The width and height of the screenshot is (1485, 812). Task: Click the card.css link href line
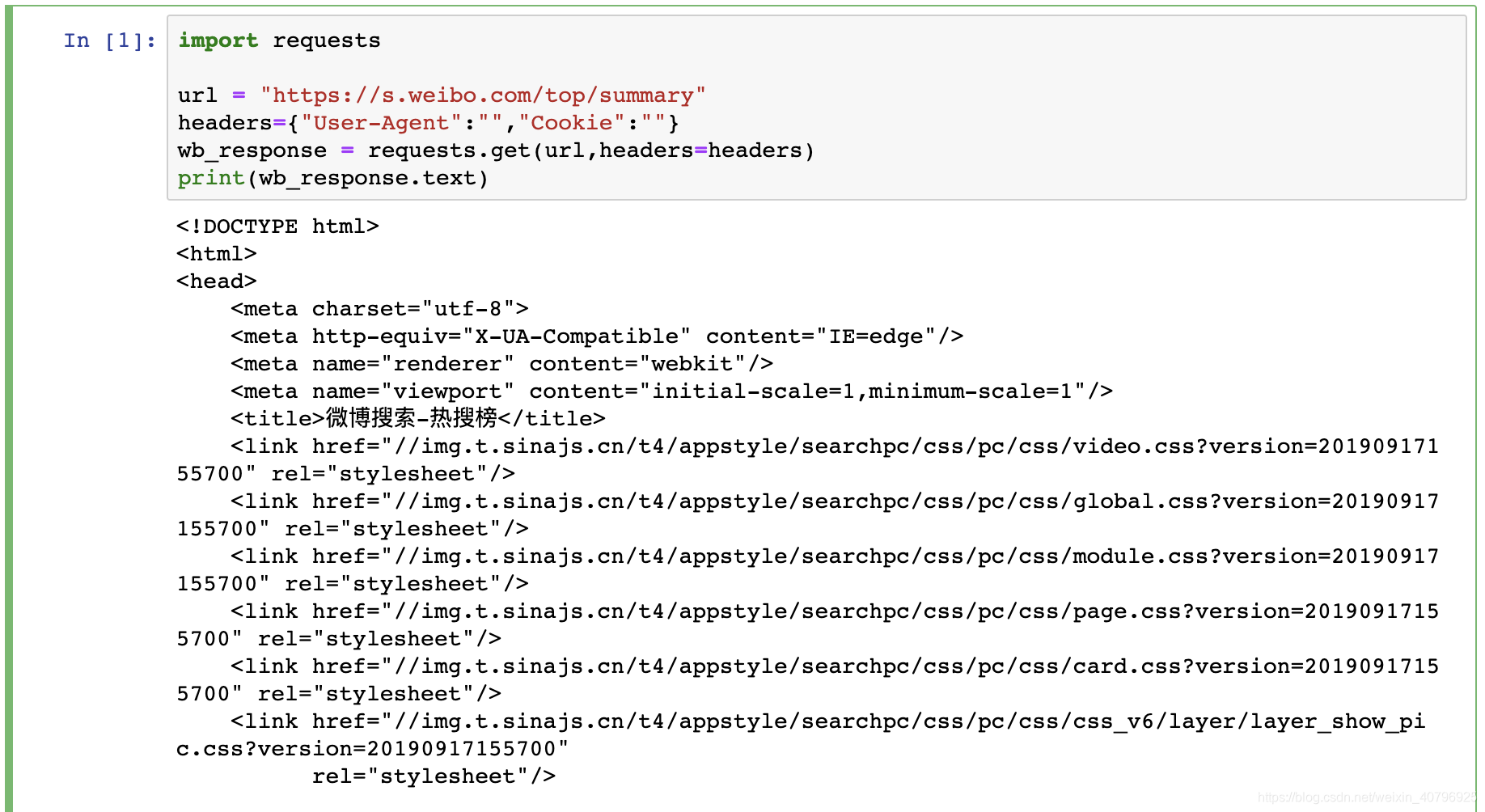[x=835, y=666]
